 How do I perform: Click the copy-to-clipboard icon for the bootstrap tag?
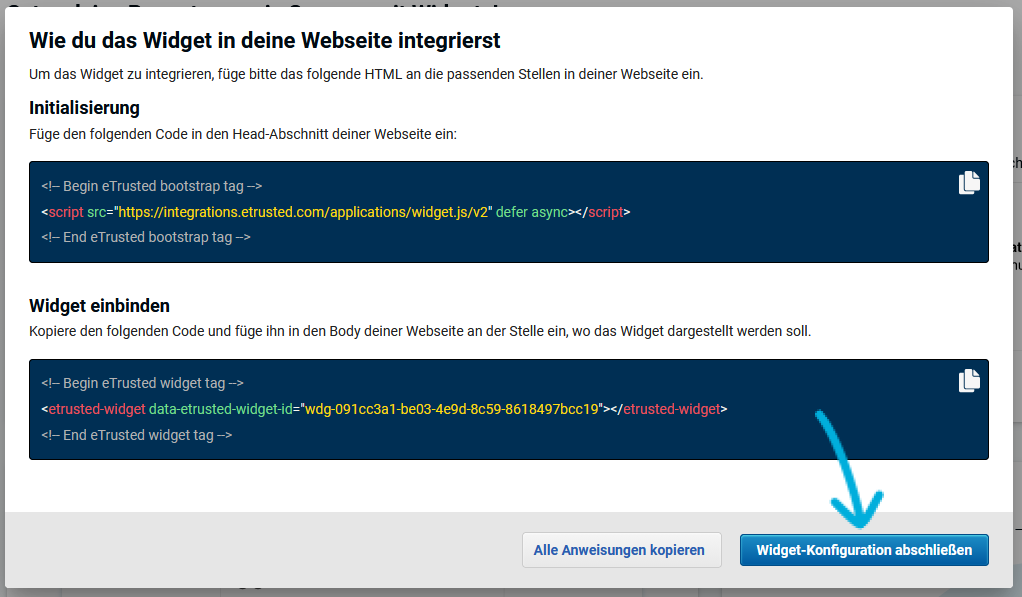click(x=968, y=182)
